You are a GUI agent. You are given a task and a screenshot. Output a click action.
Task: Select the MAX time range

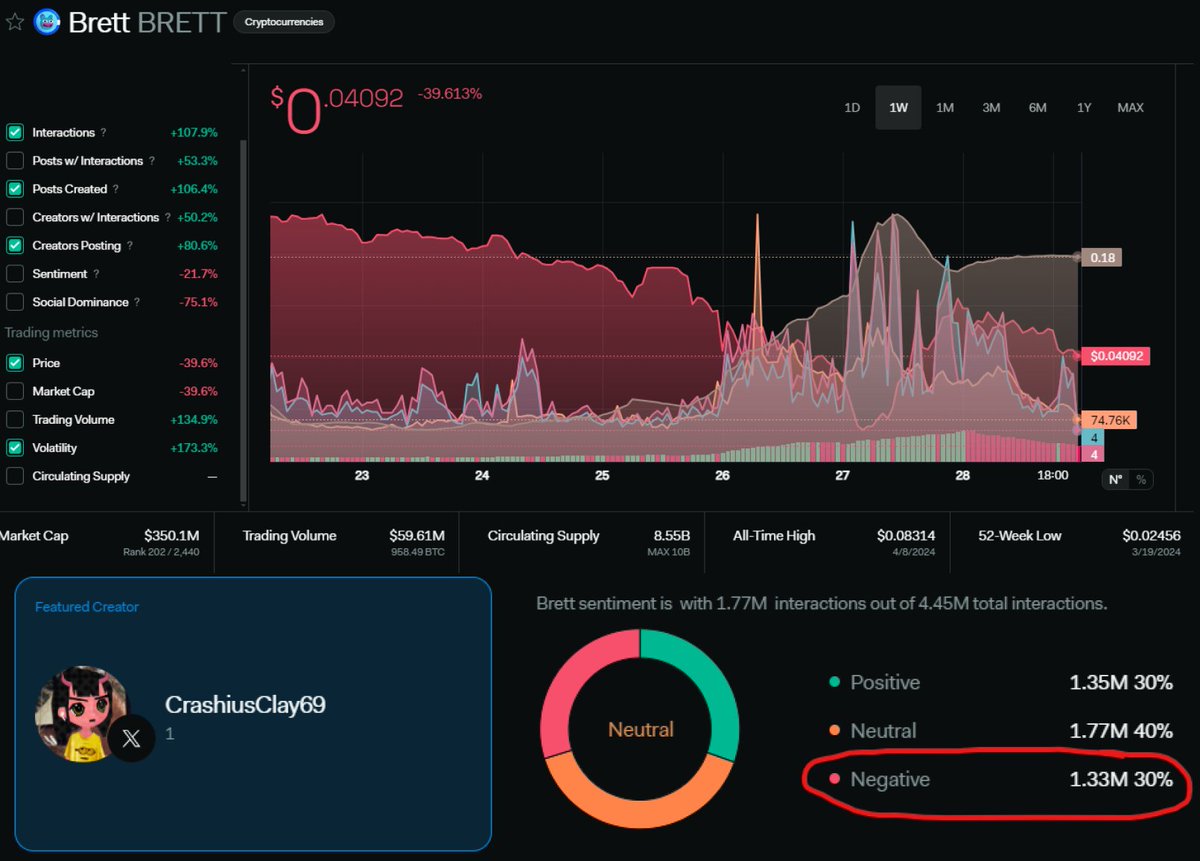click(x=1131, y=107)
